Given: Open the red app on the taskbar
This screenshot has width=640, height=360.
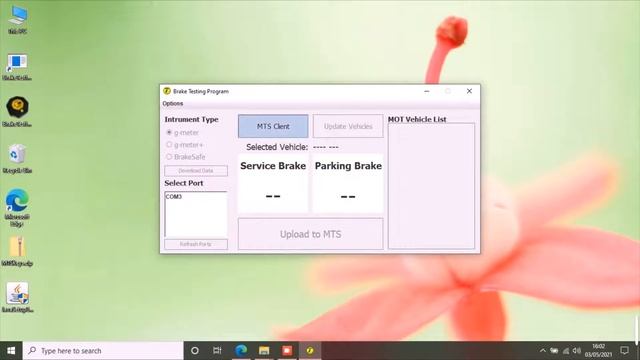Looking at the screenshot, I should click(287, 351).
